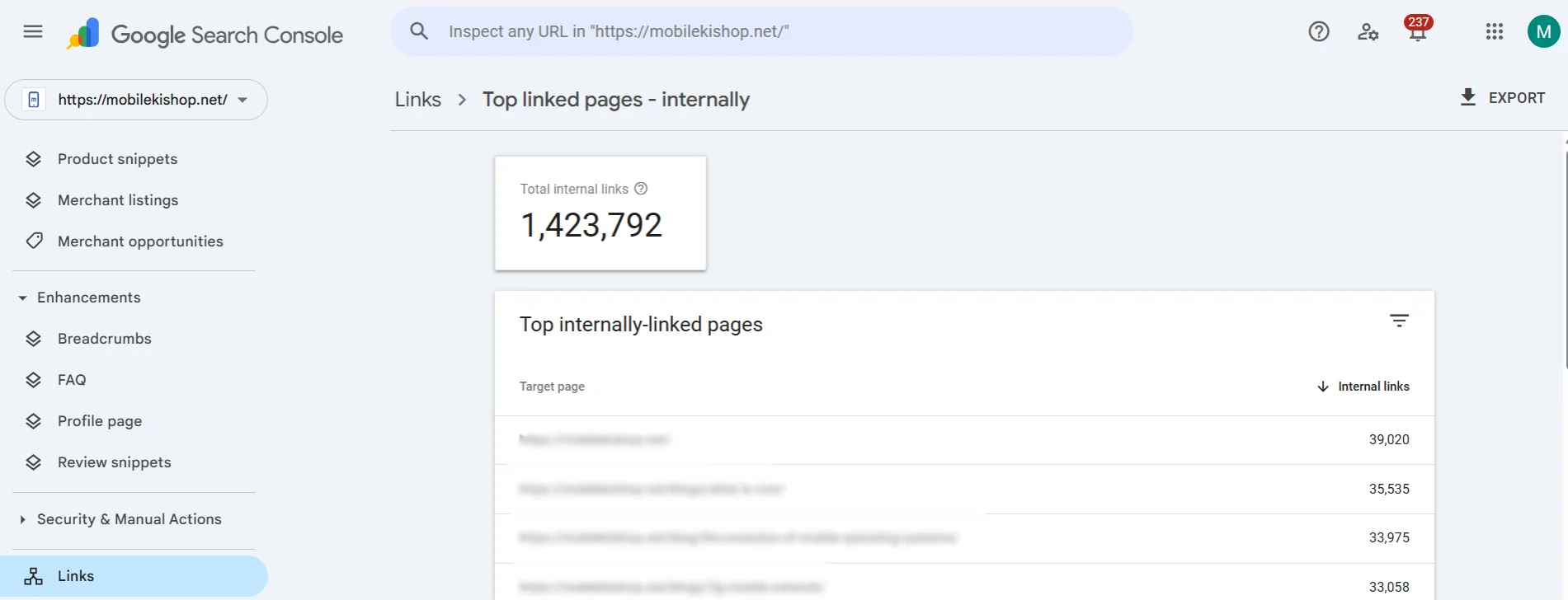Open the navigation hamburger menu
Screen dimensions: 1568x600
coord(31,31)
